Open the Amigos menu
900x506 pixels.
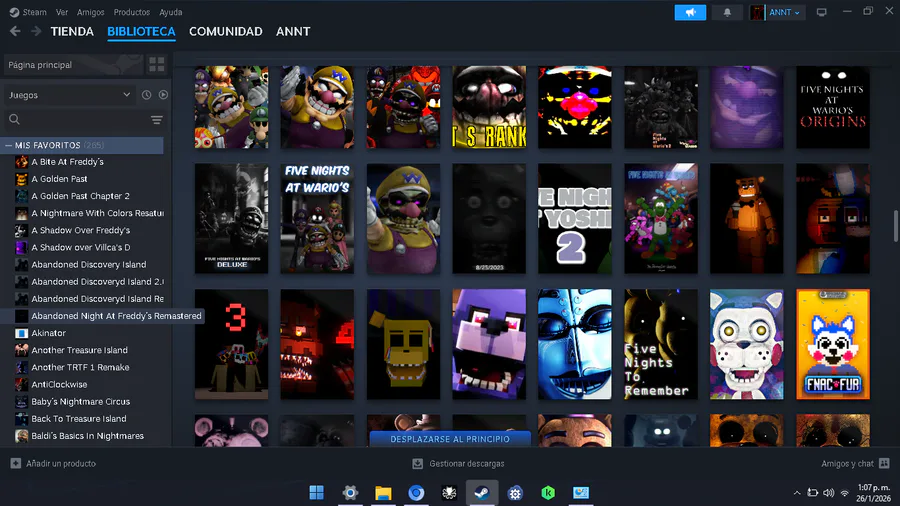(x=91, y=12)
